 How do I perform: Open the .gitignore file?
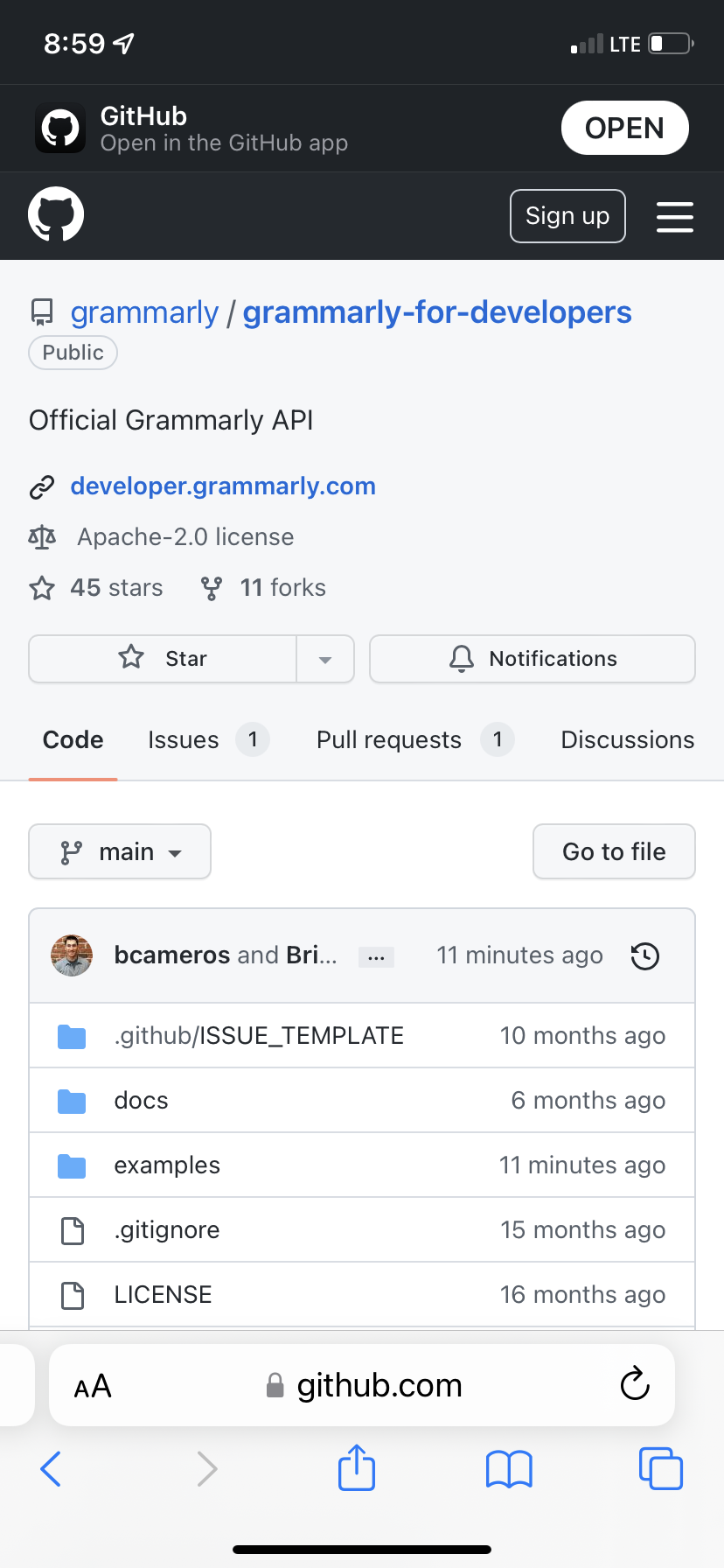pyautogui.click(x=166, y=1230)
